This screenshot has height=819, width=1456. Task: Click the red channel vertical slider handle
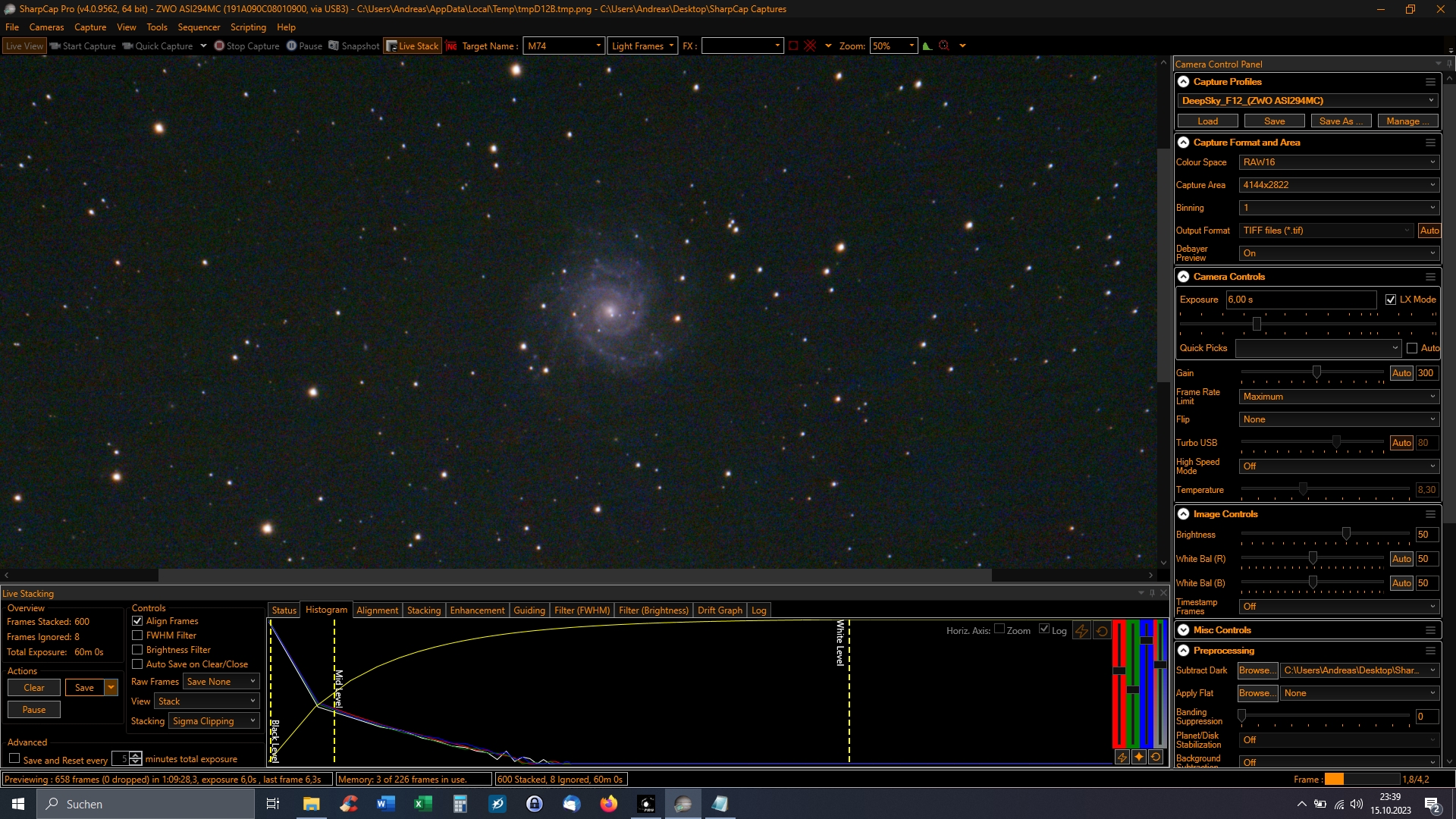tap(1119, 670)
